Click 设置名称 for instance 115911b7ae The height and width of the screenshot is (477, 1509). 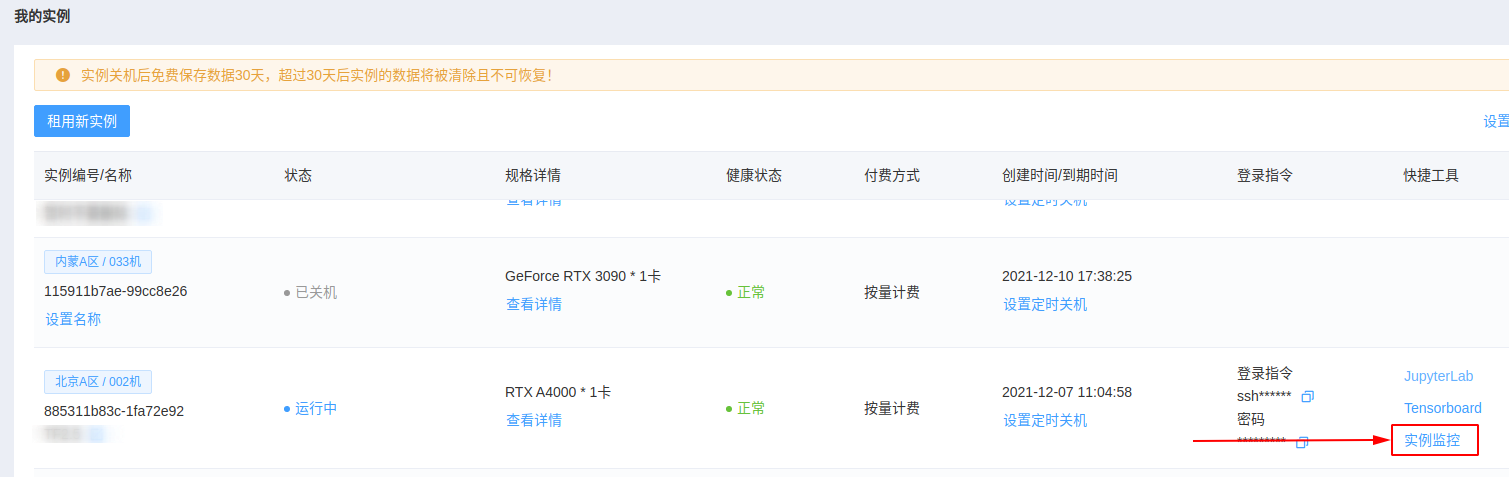(73, 319)
